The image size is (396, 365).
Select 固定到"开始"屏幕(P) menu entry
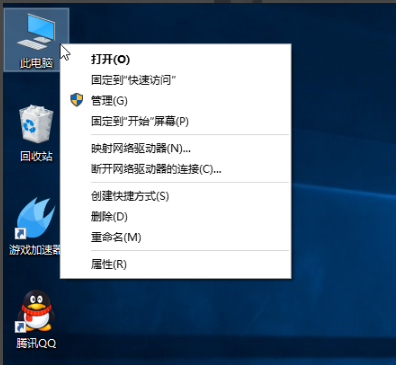pyautogui.click(x=175, y=121)
